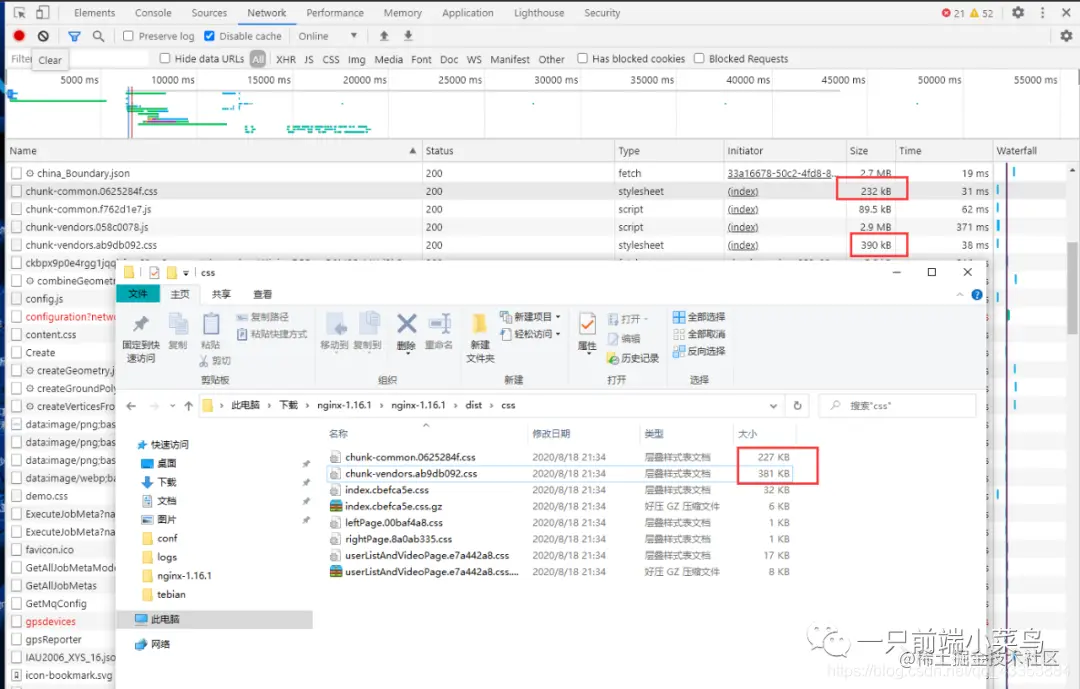The image size is (1080, 689).
Task: Click the red error count indicator
Action: coord(953,13)
